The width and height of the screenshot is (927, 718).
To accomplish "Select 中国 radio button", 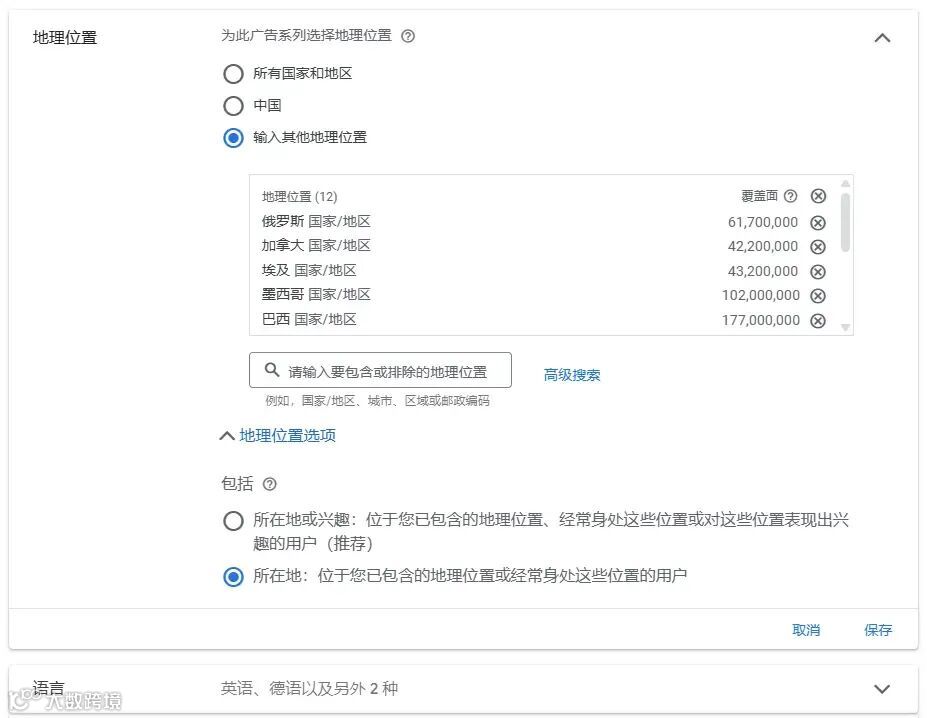I will point(233,106).
